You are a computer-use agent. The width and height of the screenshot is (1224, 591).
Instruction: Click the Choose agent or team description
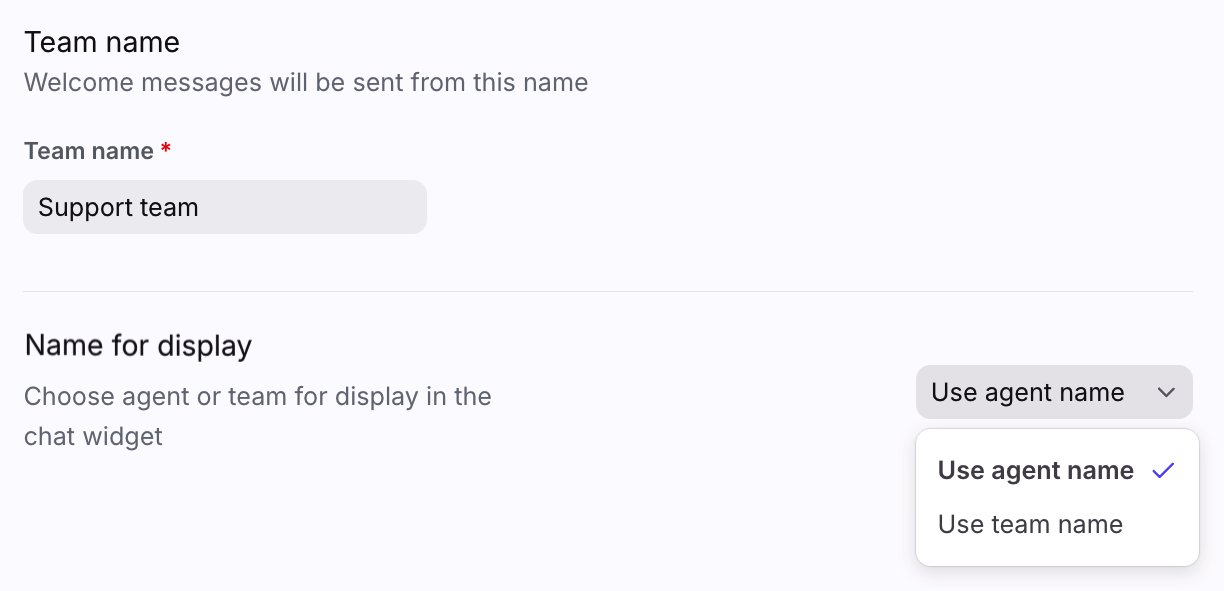[257, 397]
